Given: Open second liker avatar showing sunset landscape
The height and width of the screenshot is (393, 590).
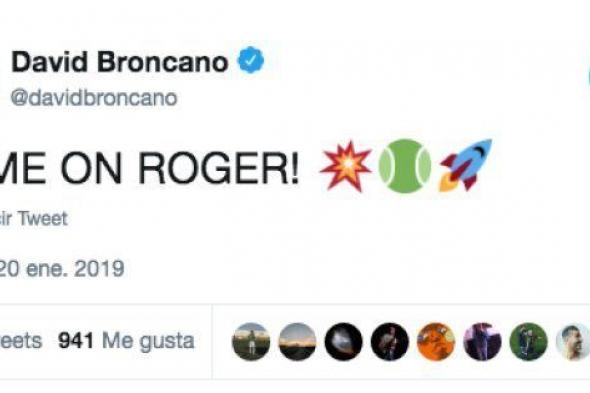Looking at the screenshot, I should click(x=297, y=342).
